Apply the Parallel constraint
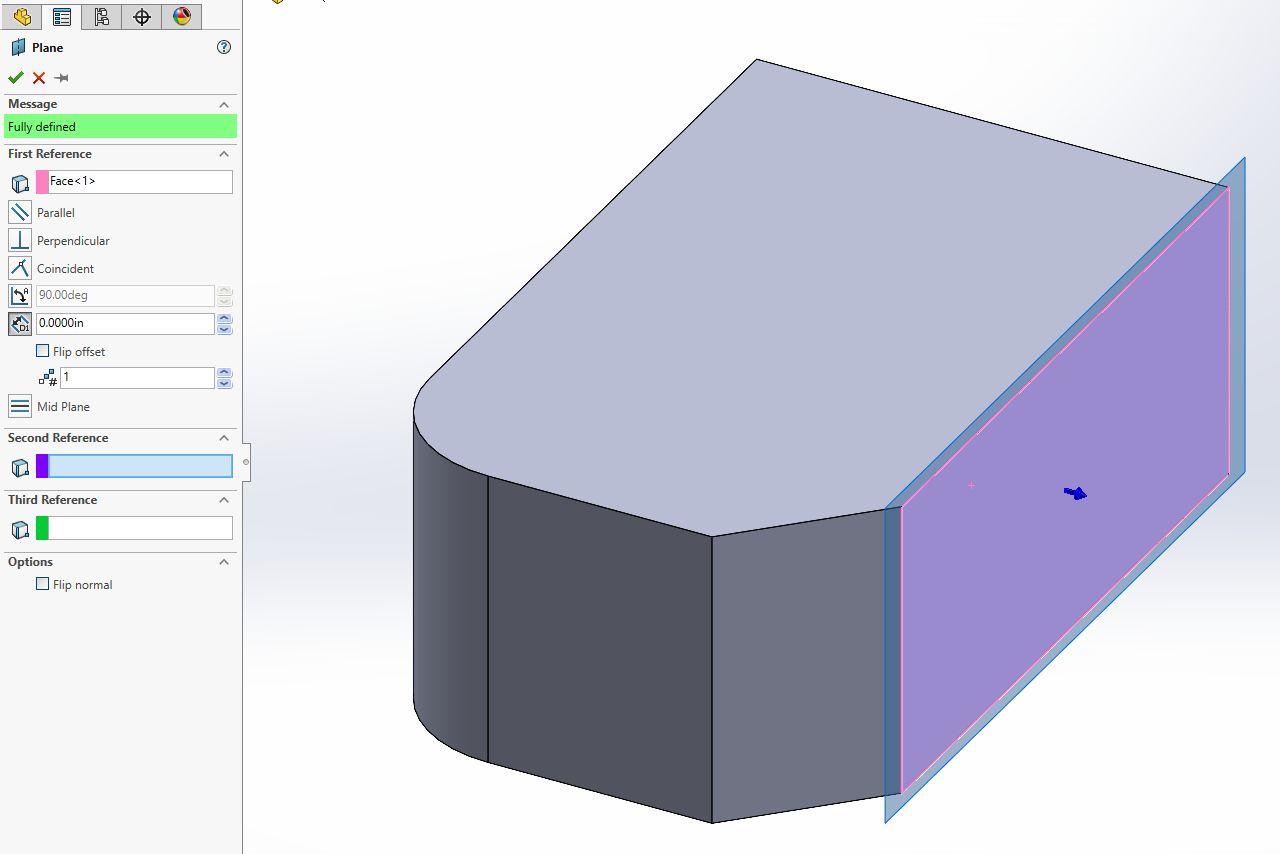 [x=19, y=212]
